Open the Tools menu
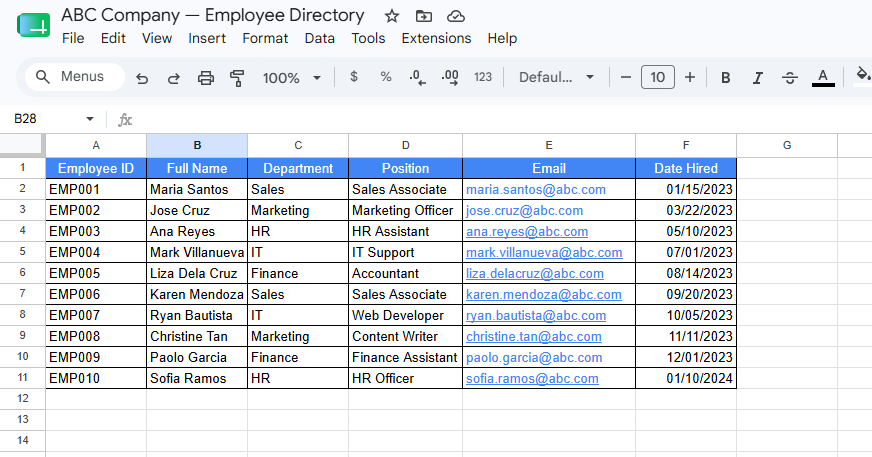The height and width of the screenshot is (457, 872). [x=368, y=38]
